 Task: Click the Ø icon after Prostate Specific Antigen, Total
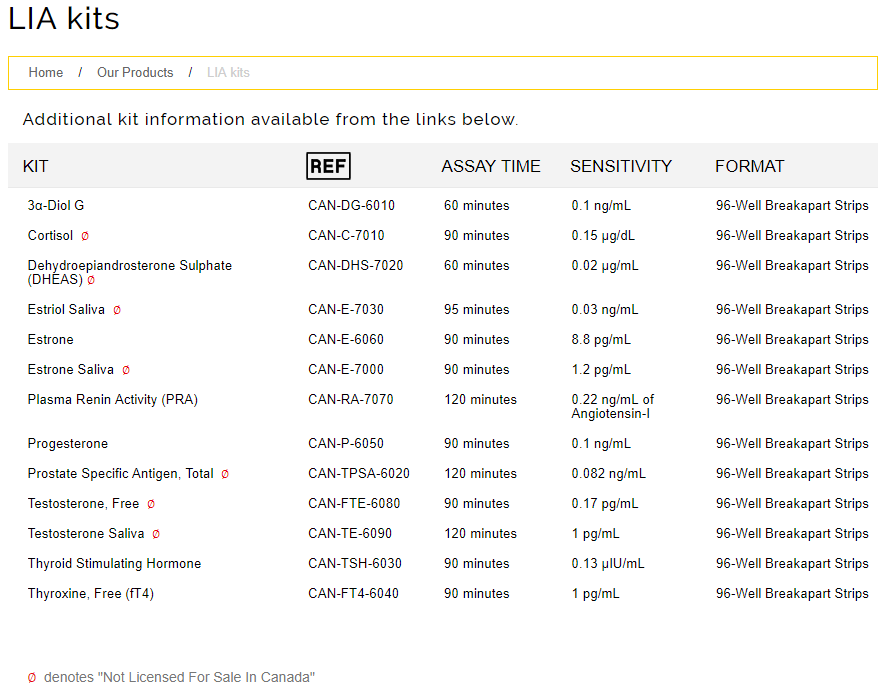[225, 474]
